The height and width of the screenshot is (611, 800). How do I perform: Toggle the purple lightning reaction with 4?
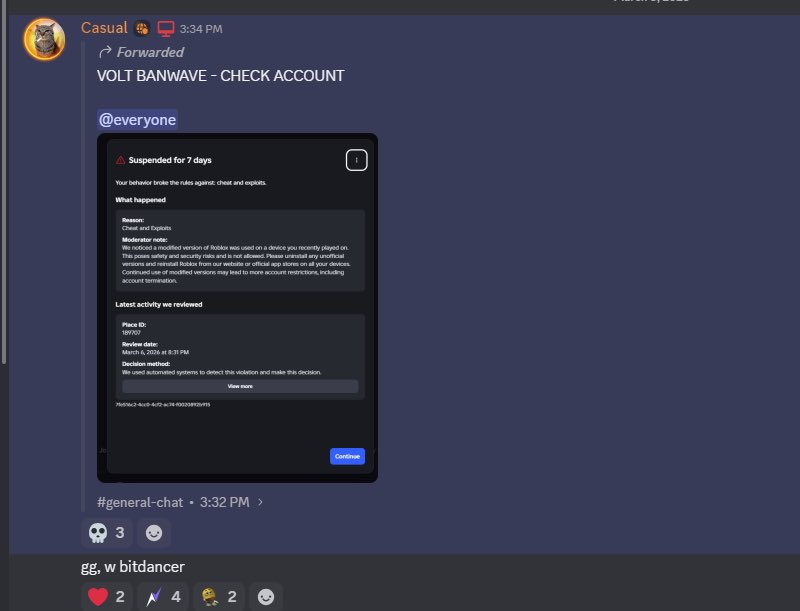pos(163,597)
